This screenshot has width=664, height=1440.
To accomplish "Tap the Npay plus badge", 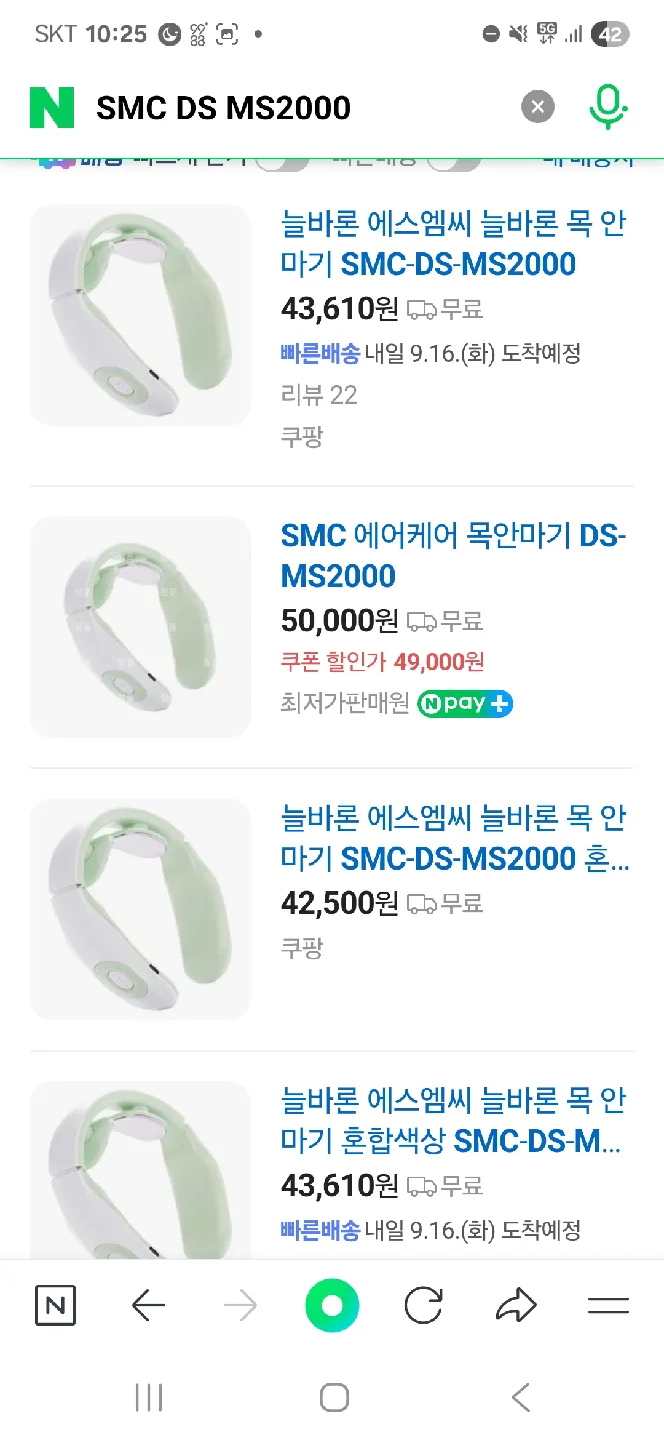I will pyautogui.click(x=465, y=703).
